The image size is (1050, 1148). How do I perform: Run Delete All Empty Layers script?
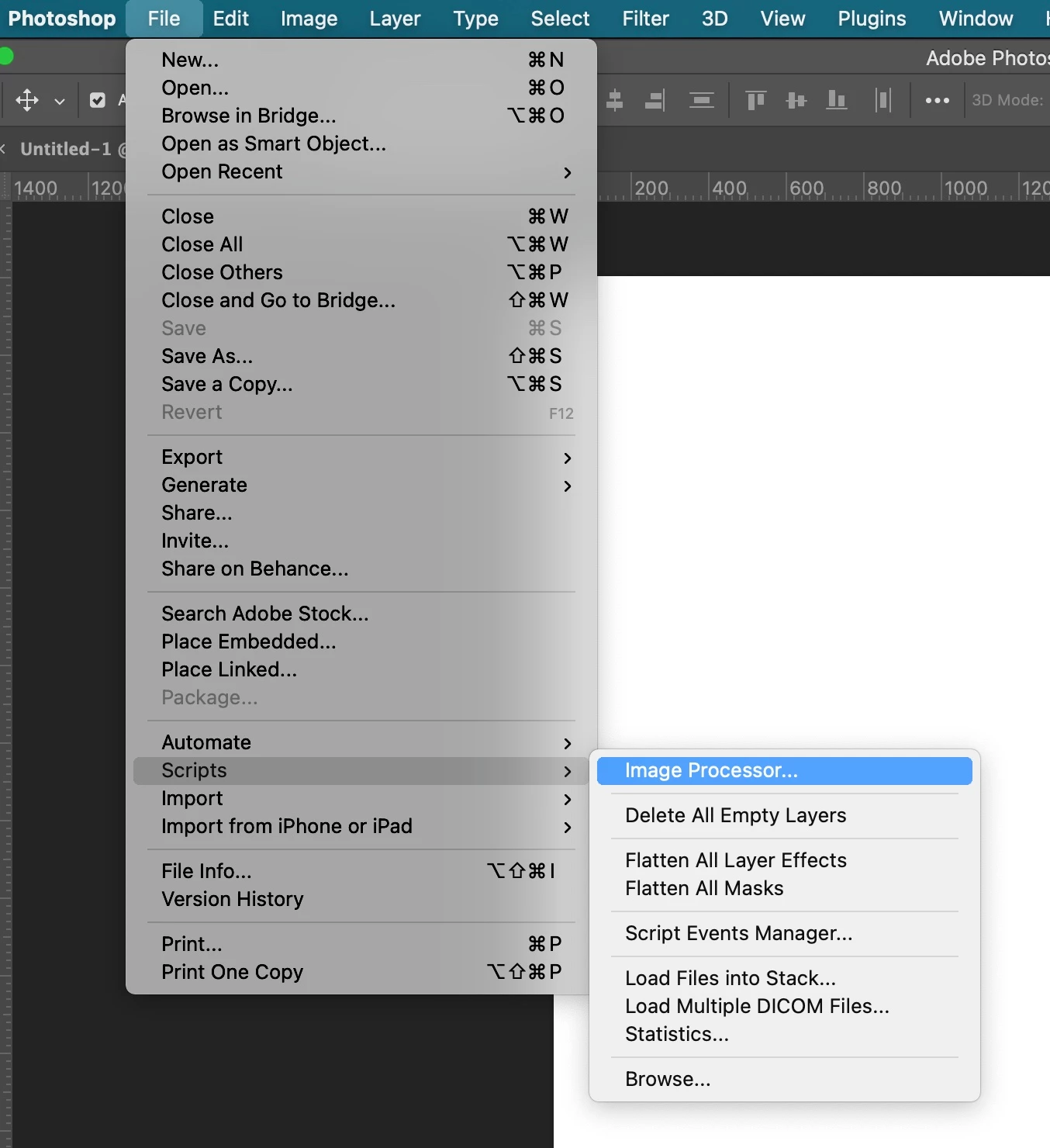pos(785,815)
